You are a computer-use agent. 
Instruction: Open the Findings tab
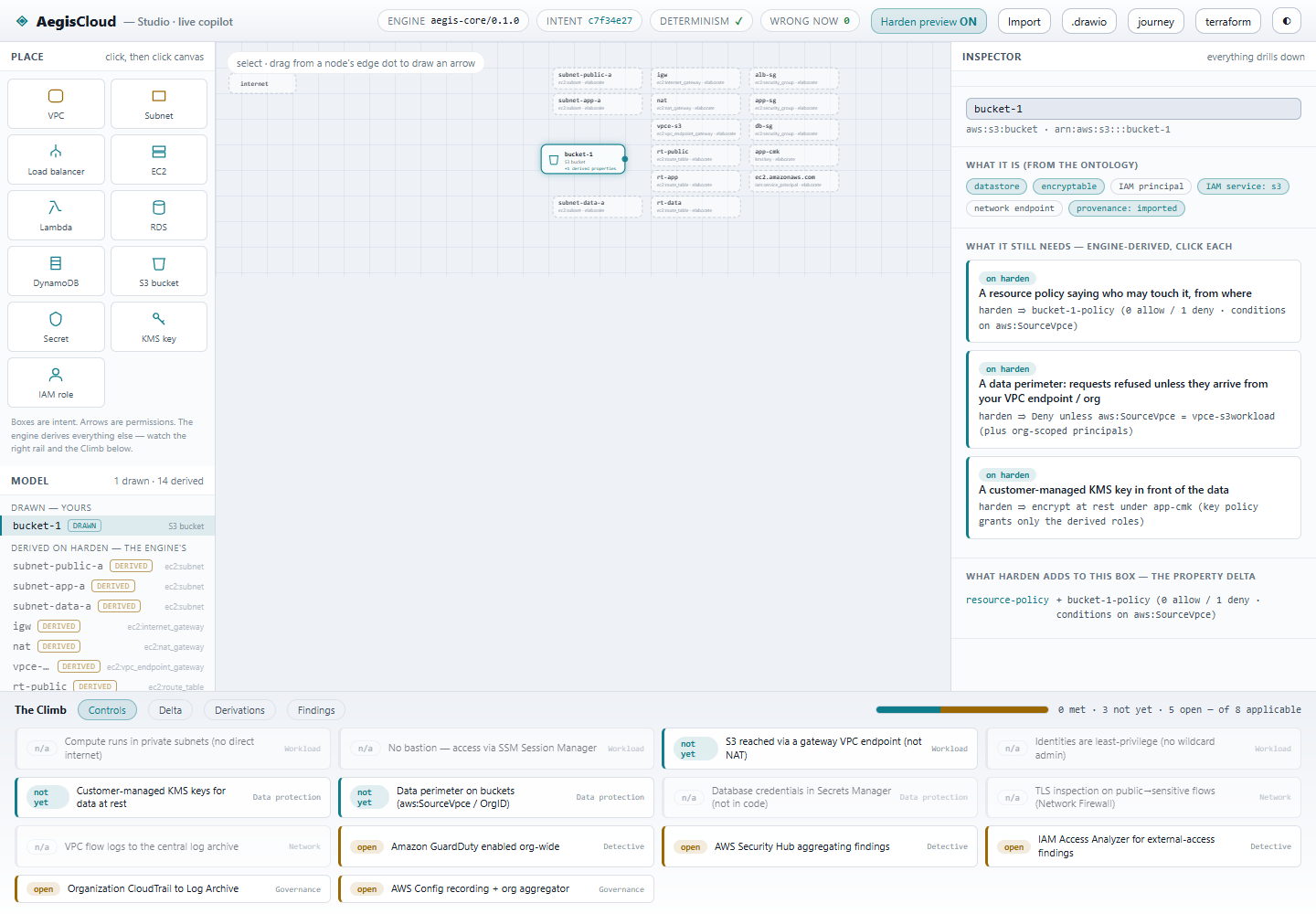(x=316, y=710)
